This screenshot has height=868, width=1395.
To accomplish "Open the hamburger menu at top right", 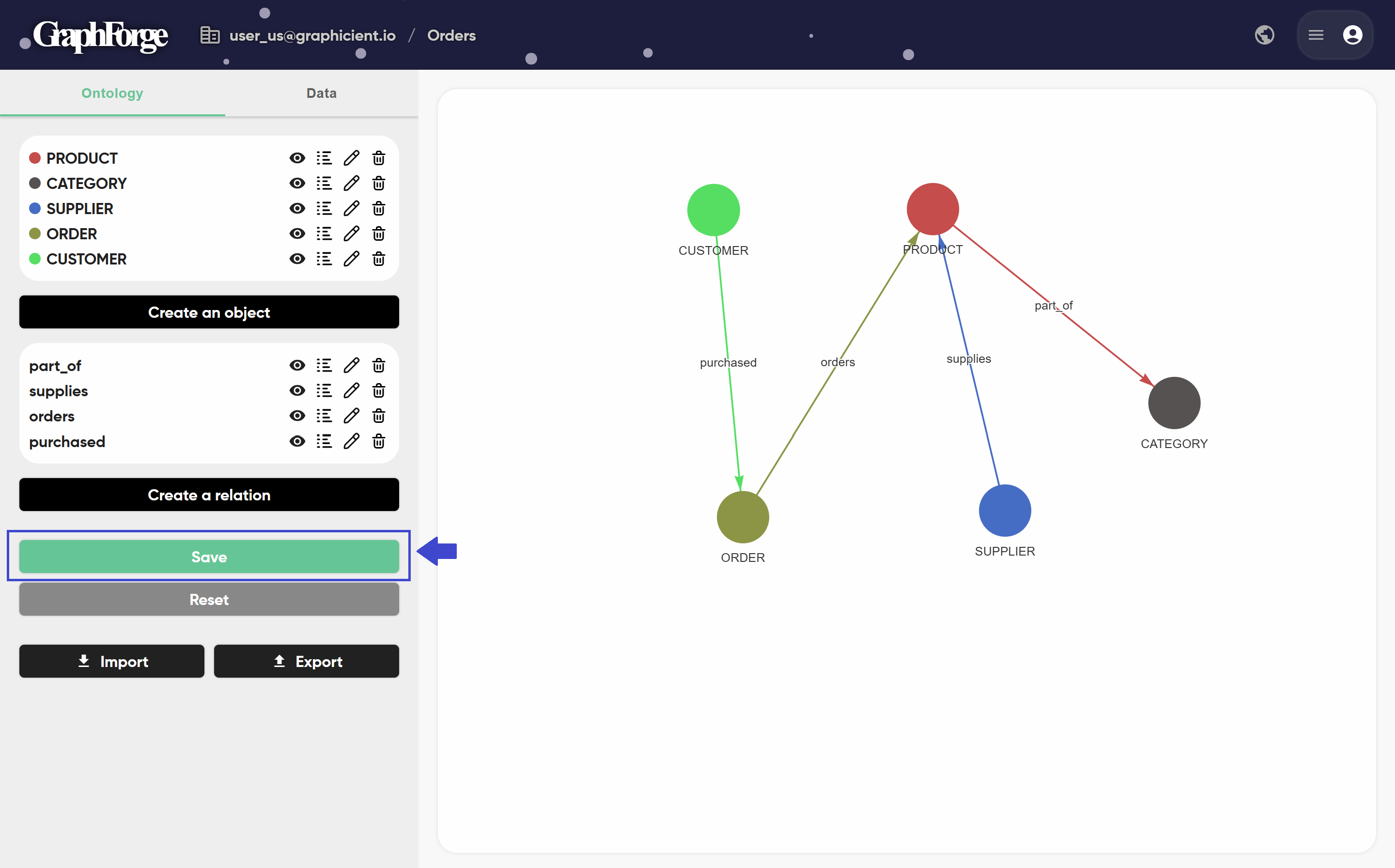I will (x=1315, y=34).
